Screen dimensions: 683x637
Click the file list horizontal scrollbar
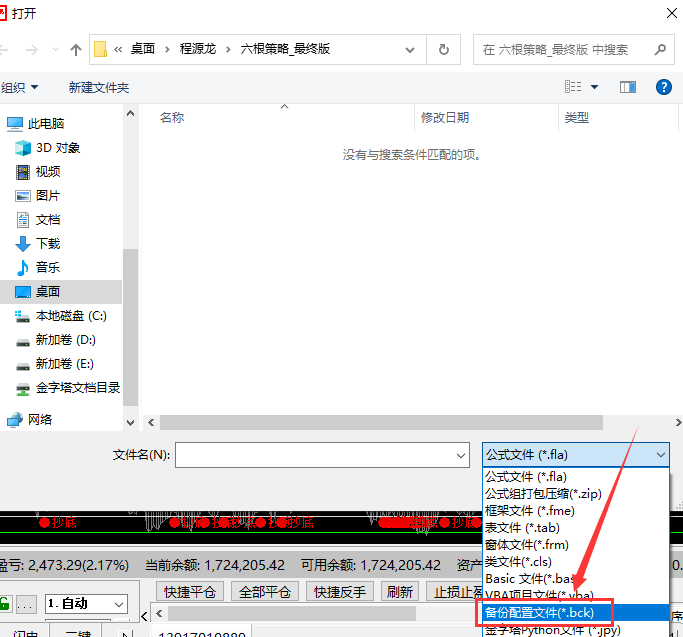pos(381,422)
